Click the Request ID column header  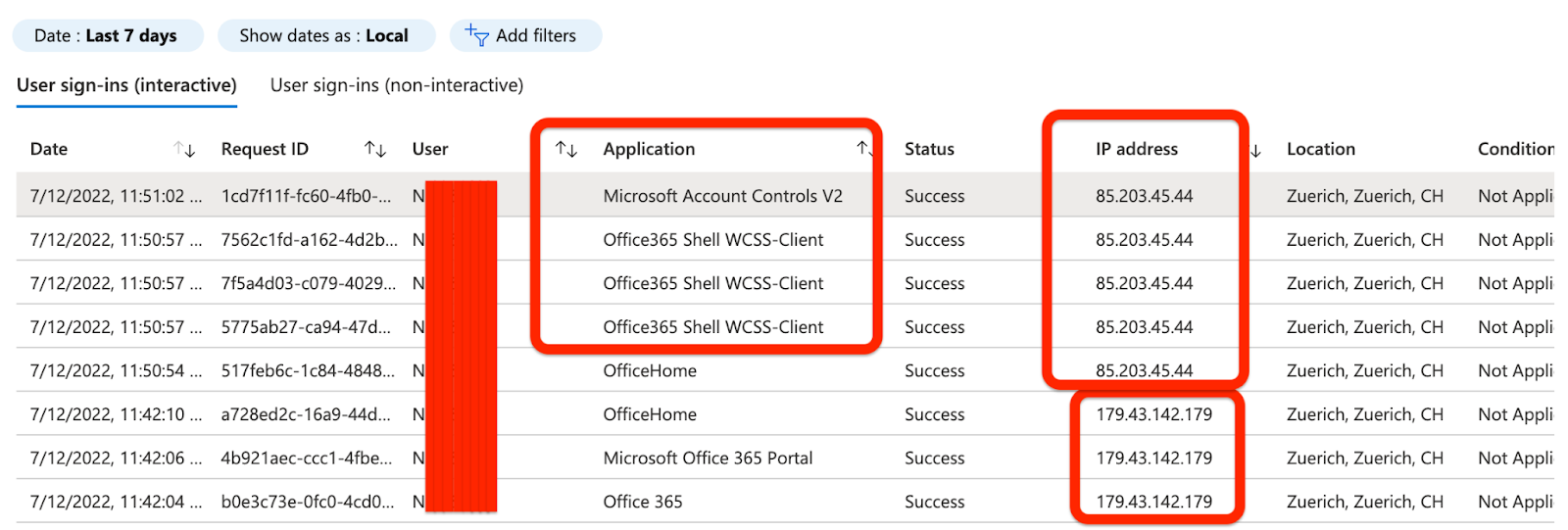[265, 149]
